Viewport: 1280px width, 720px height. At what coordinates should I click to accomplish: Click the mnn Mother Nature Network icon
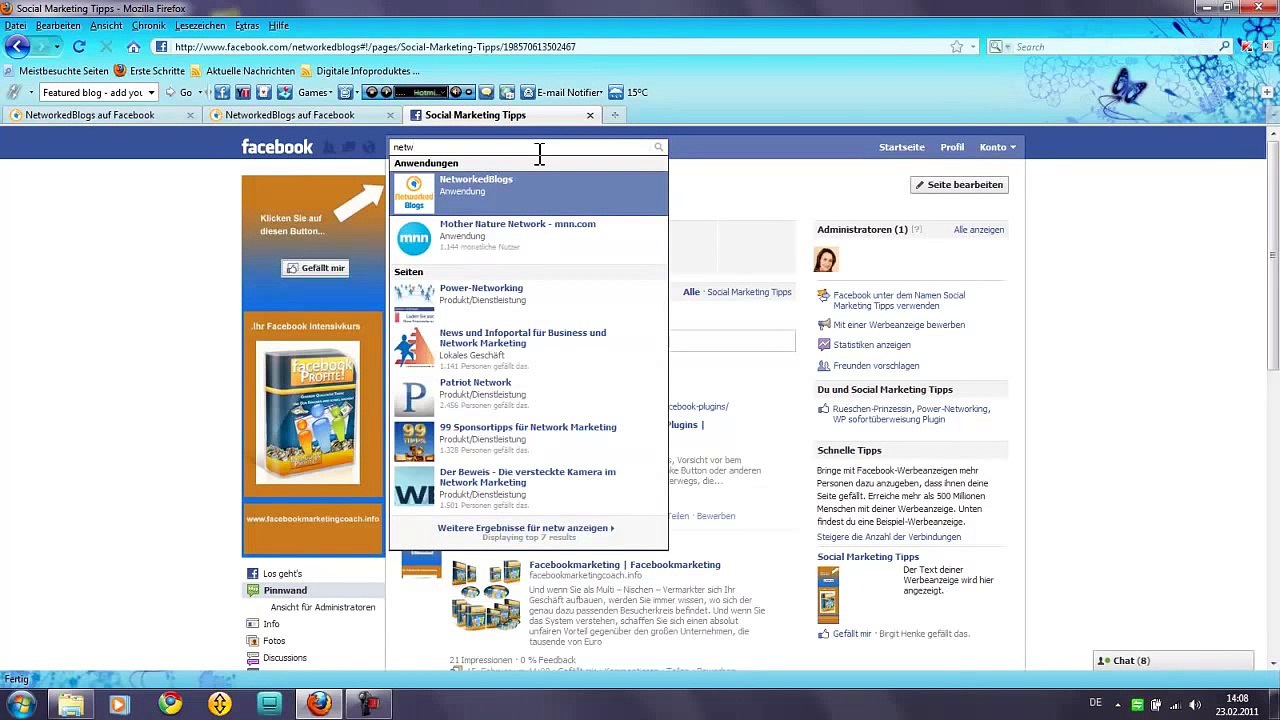[x=414, y=238]
